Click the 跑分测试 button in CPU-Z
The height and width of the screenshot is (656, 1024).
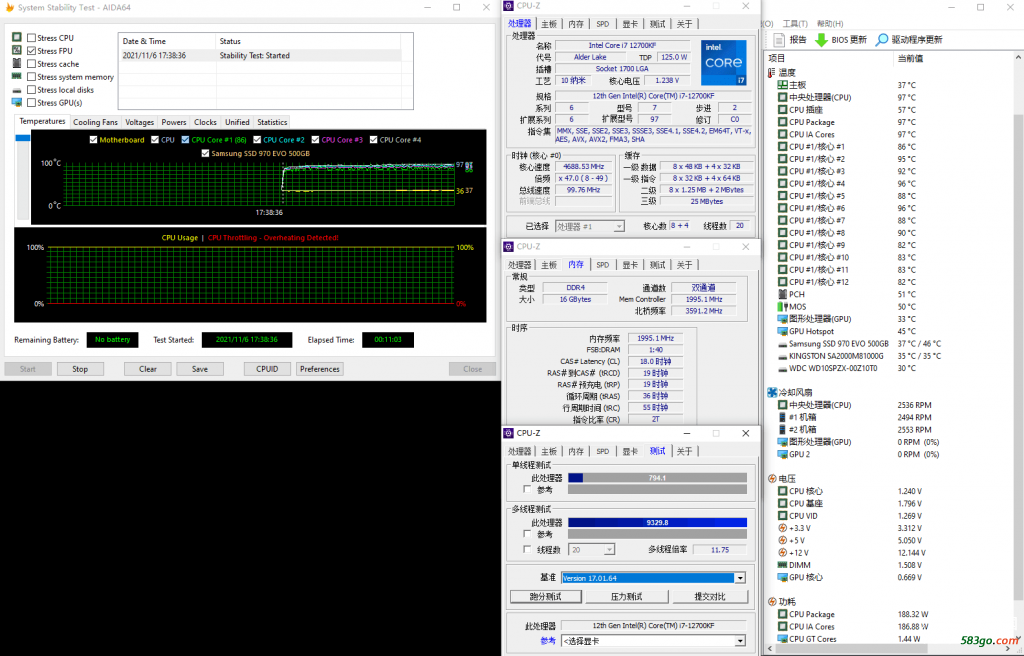545,597
